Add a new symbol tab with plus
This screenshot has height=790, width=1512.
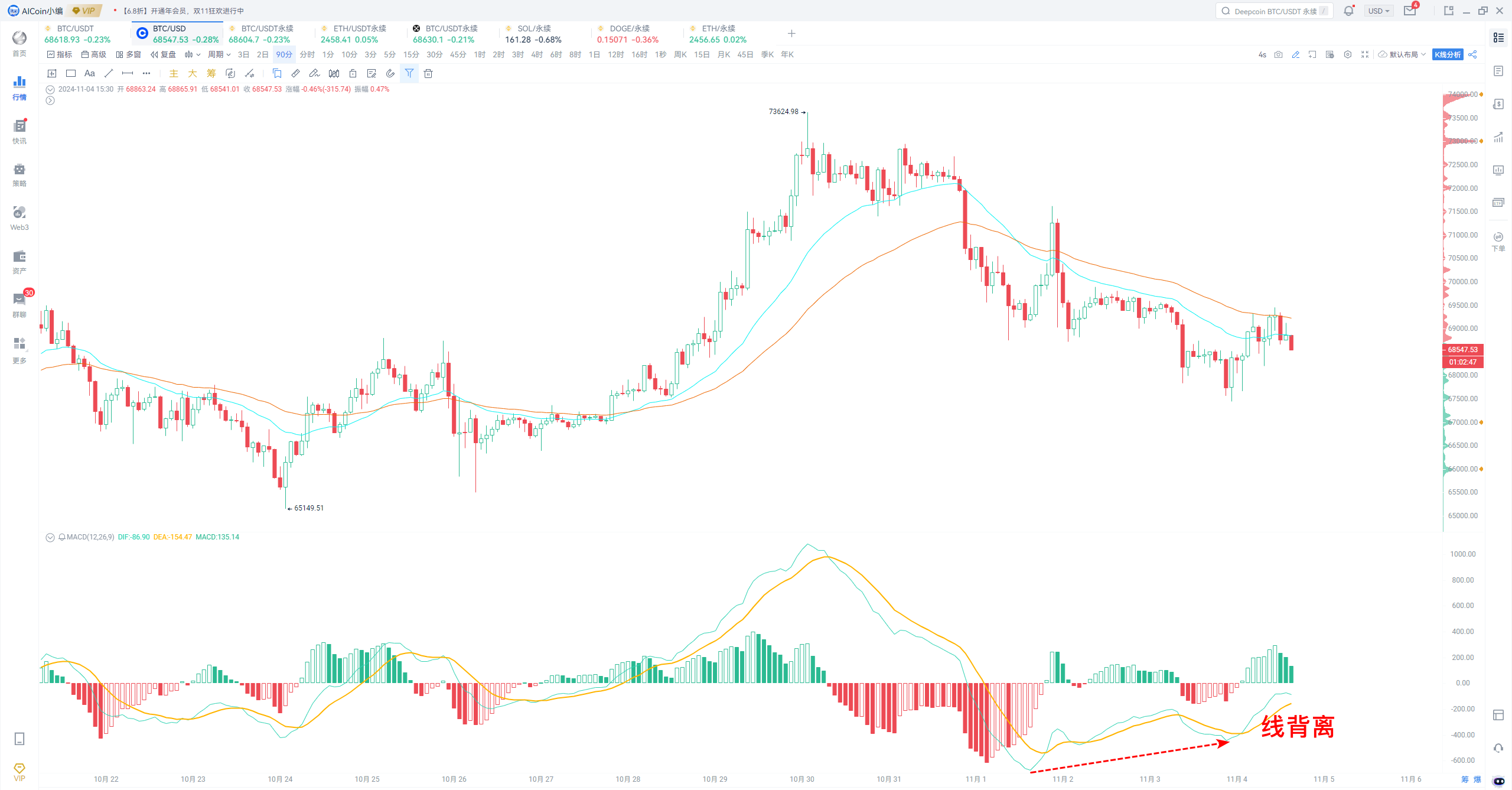point(791,34)
